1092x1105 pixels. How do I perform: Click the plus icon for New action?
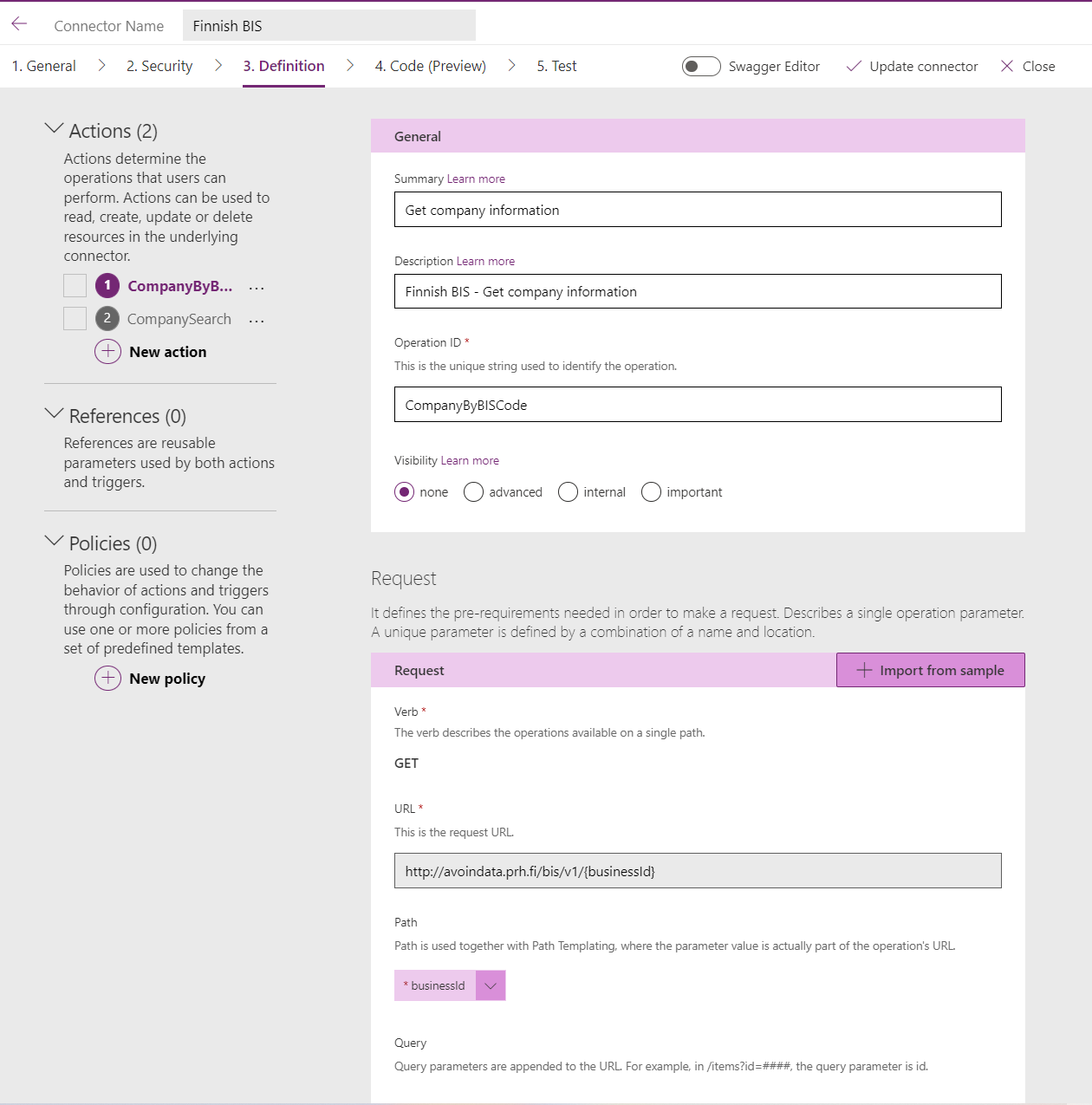tap(107, 351)
